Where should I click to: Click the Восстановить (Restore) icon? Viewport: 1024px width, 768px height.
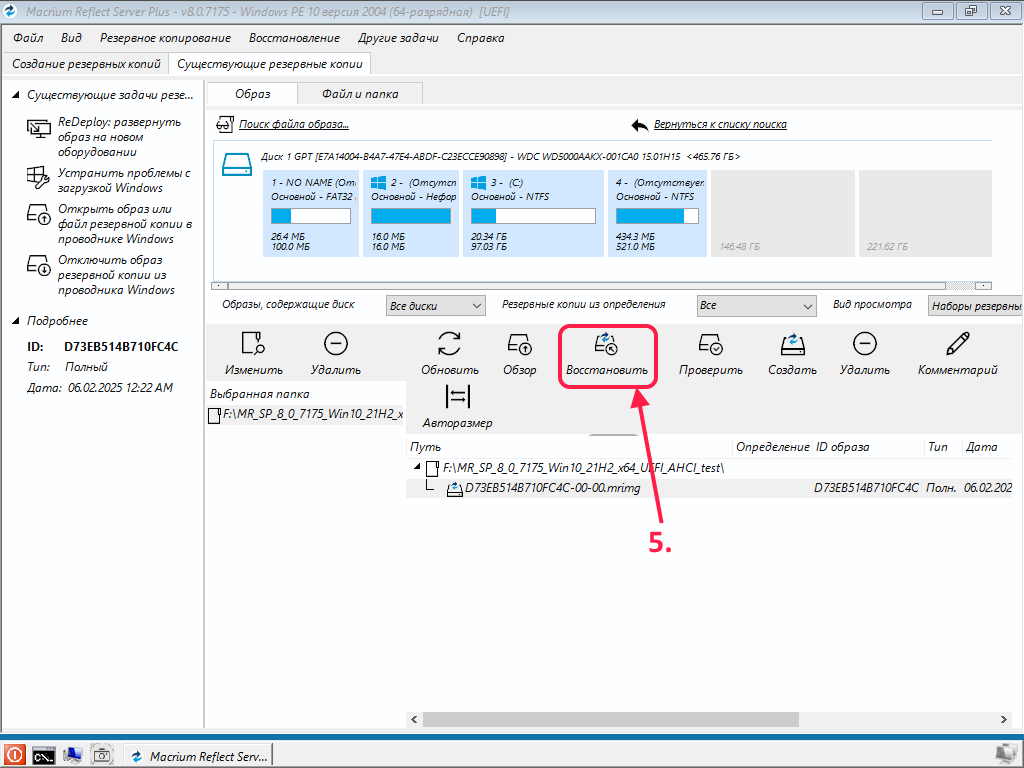tap(606, 346)
